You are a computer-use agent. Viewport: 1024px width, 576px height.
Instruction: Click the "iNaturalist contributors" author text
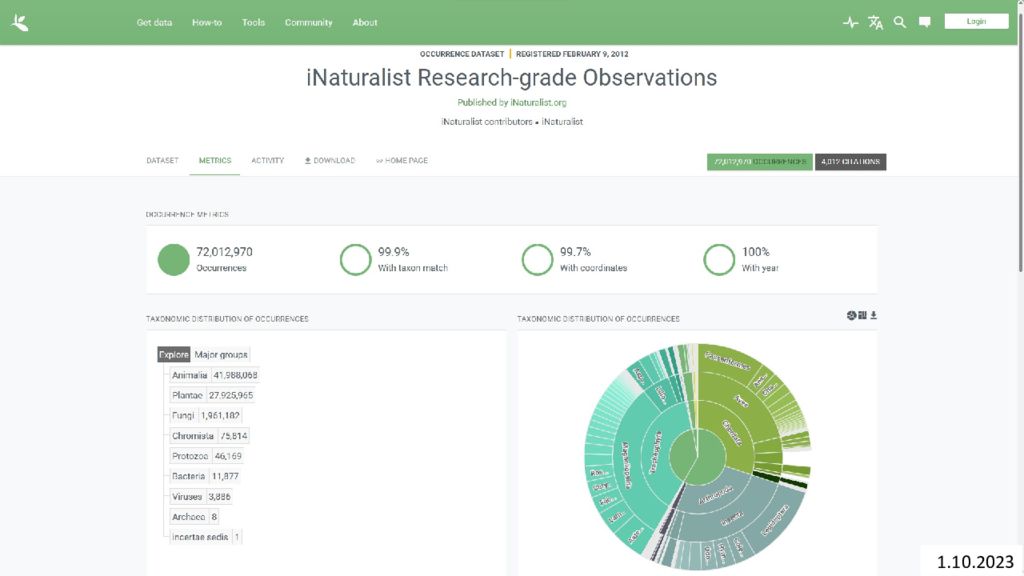click(487, 121)
